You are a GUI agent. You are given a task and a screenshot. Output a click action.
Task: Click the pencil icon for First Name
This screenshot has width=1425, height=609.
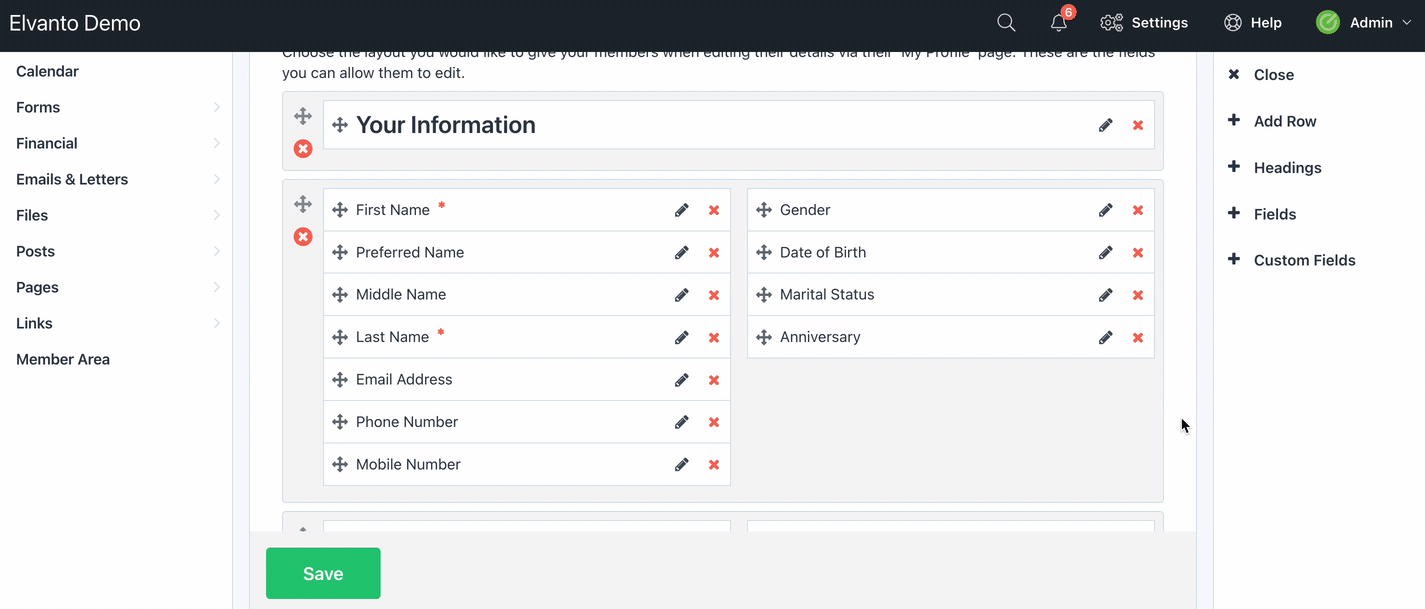point(681,210)
